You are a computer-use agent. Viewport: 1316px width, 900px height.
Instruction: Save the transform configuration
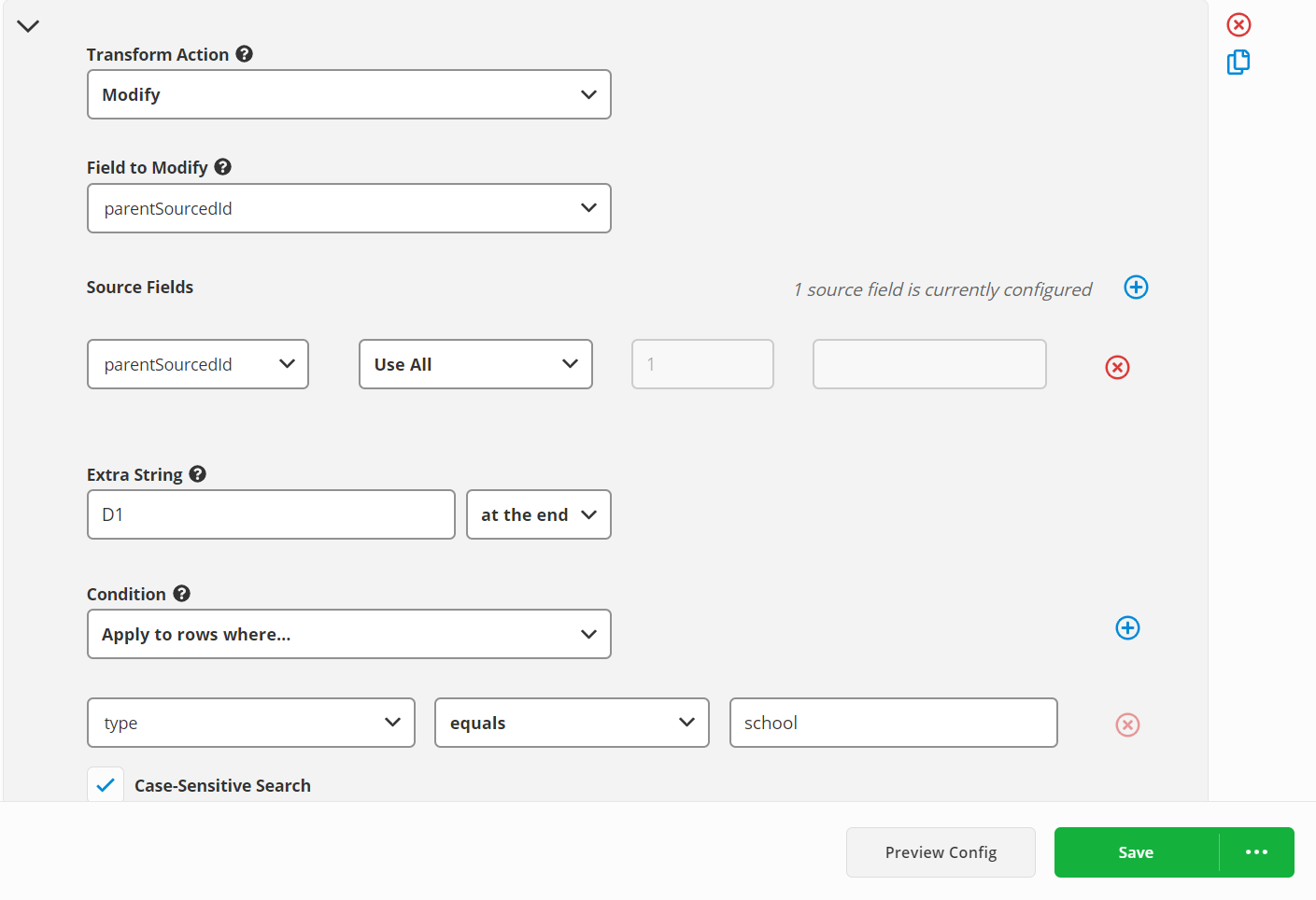(1136, 852)
